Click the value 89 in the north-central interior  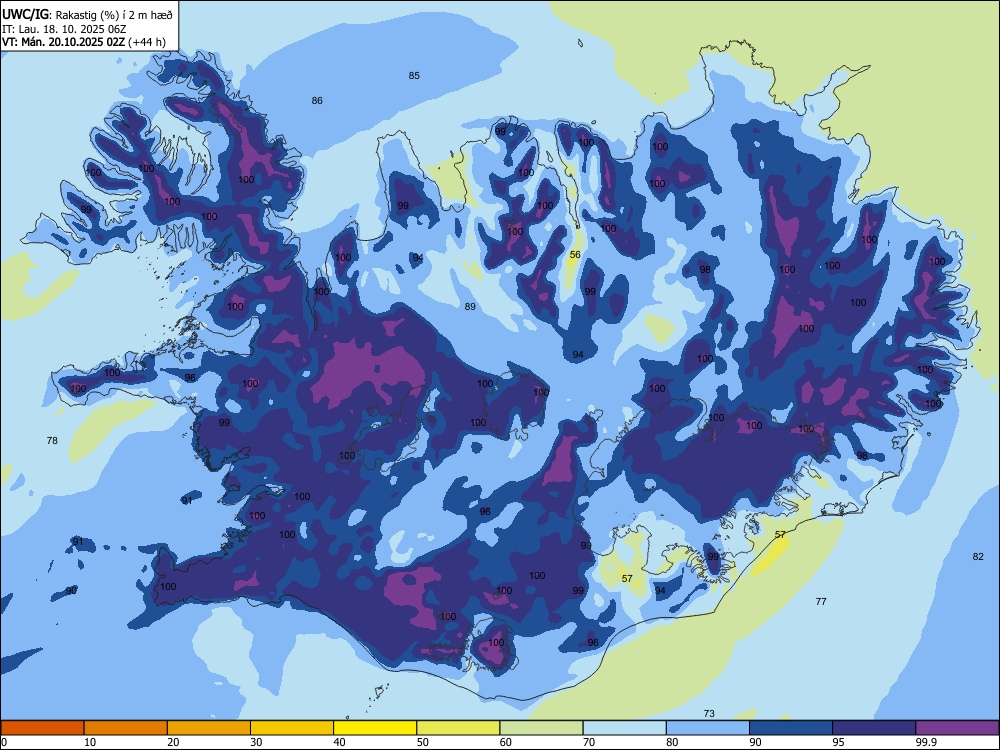pyautogui.click(x=470, y=306)
